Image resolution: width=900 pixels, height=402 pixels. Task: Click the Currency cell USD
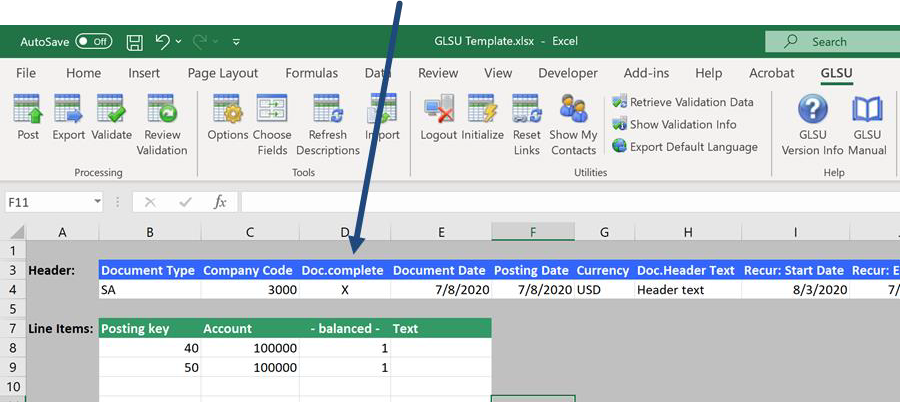pyautogui.click(x=604, y=290)
